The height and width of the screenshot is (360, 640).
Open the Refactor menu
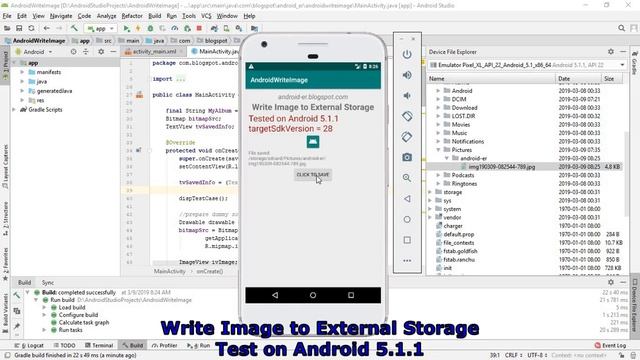(132, 16)
